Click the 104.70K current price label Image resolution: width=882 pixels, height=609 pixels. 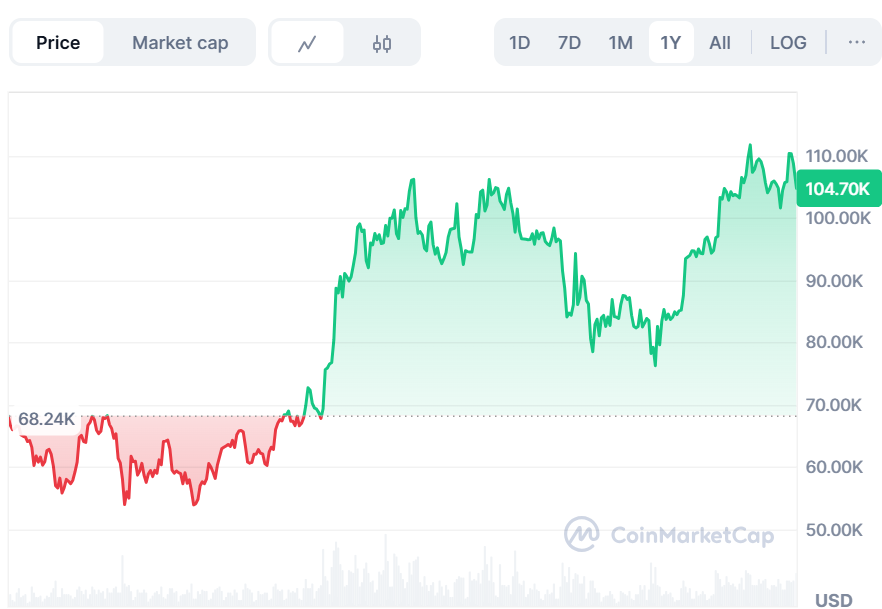838,188
